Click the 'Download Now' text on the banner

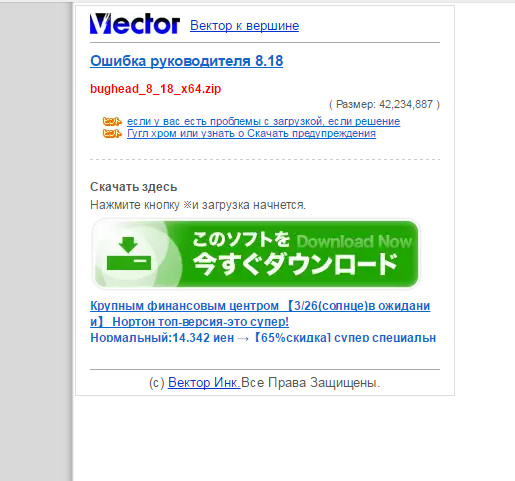354,241
